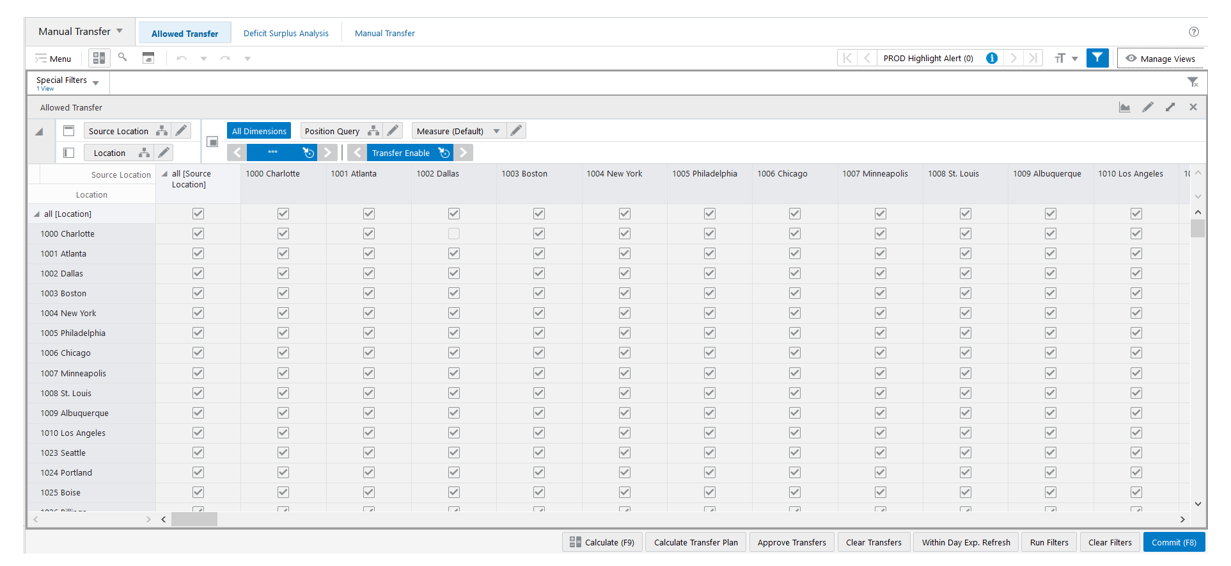Switch to the Manual Transfer tab
Viewport: 1231px width, 566px height.
coord(385,33)
